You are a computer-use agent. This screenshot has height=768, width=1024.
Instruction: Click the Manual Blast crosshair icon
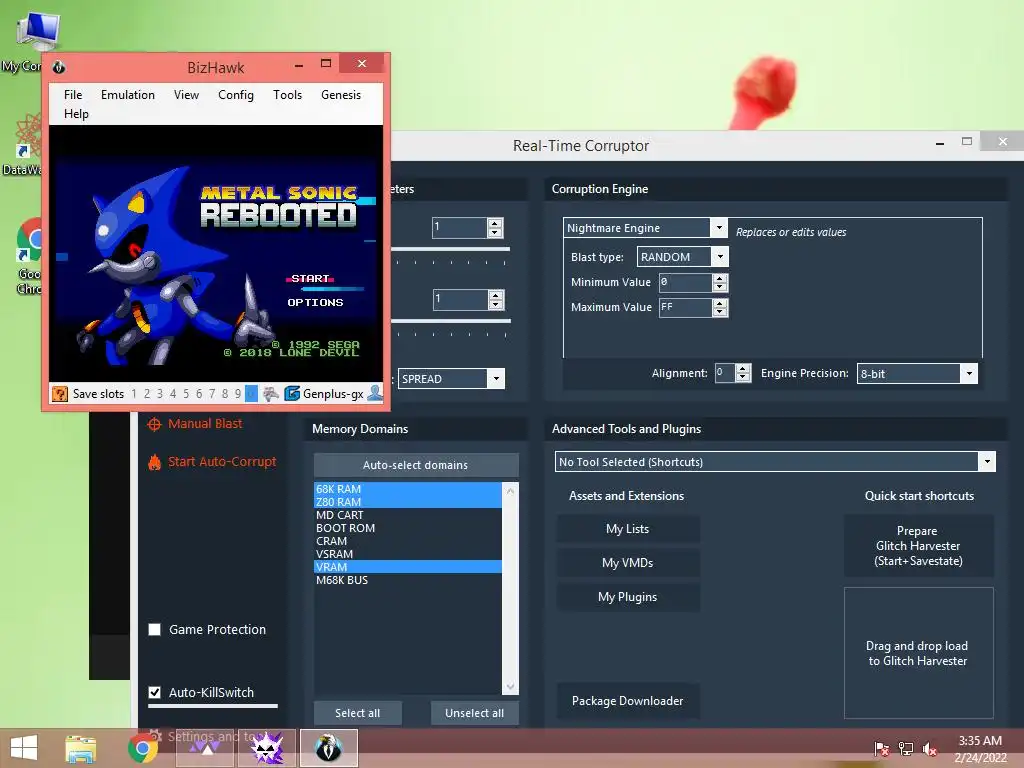(x=154, y=424)
